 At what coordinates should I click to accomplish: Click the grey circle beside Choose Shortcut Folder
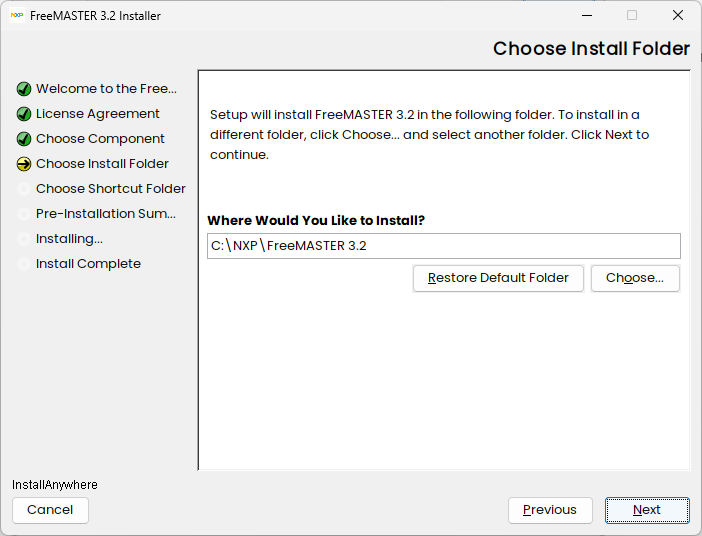point(24,189)
